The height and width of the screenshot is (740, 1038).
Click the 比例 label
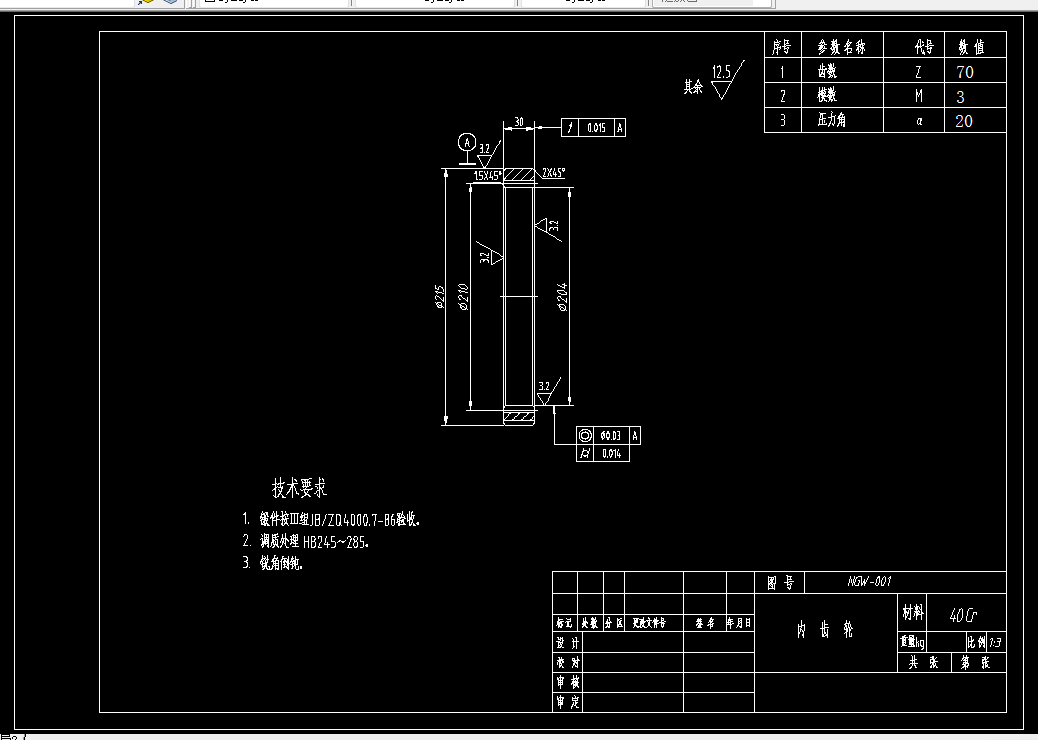pos(976,642)
